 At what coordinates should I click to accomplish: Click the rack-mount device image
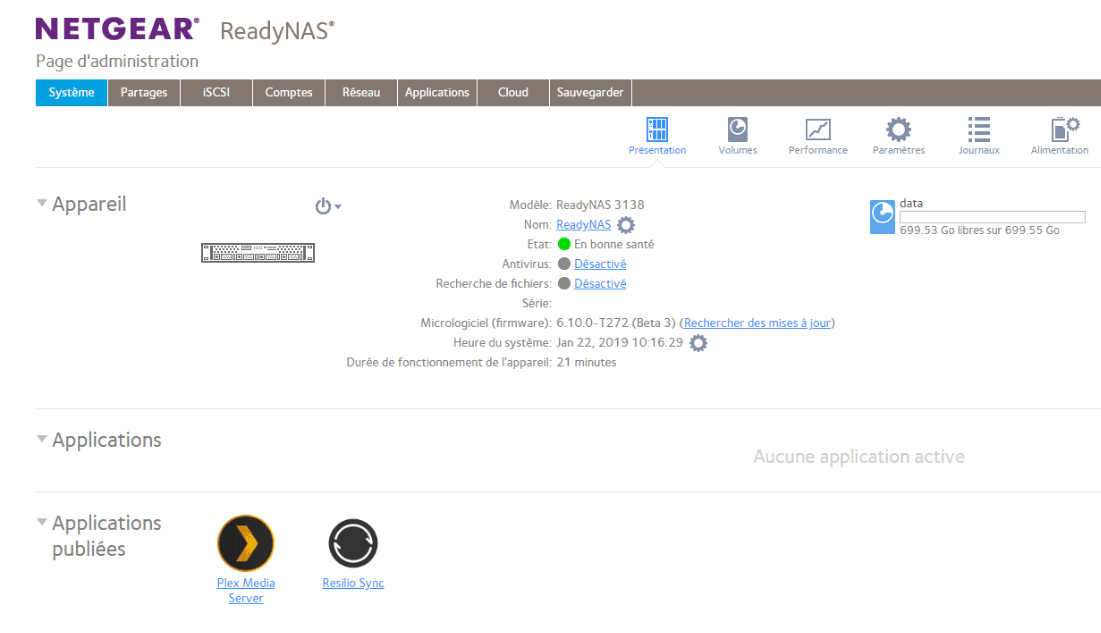[258, 252]
